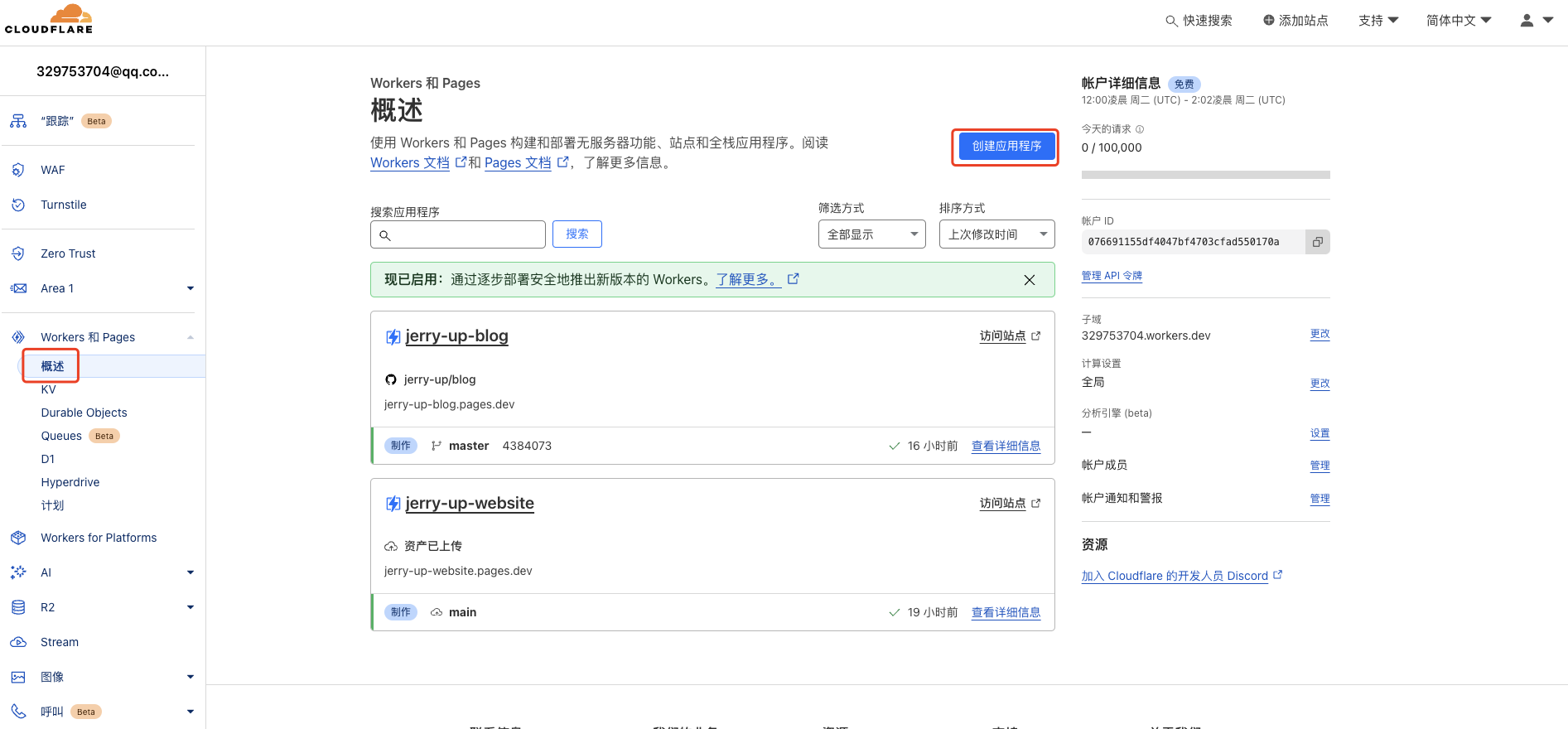Open the 全部显示 filter dropdown
1568x729 pixels.
(x=871, y=234)
